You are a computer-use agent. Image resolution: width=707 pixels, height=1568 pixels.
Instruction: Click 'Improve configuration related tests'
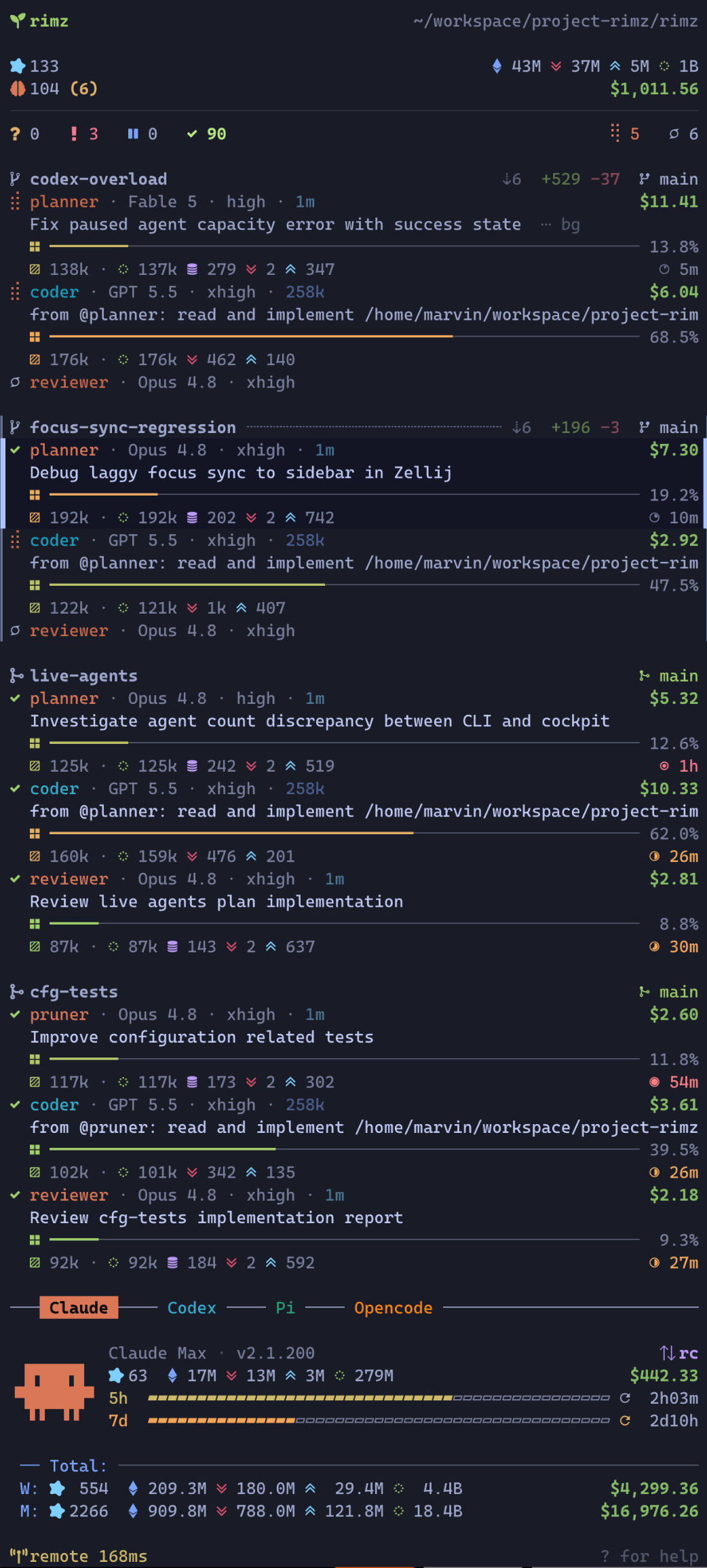[202, 1037]
